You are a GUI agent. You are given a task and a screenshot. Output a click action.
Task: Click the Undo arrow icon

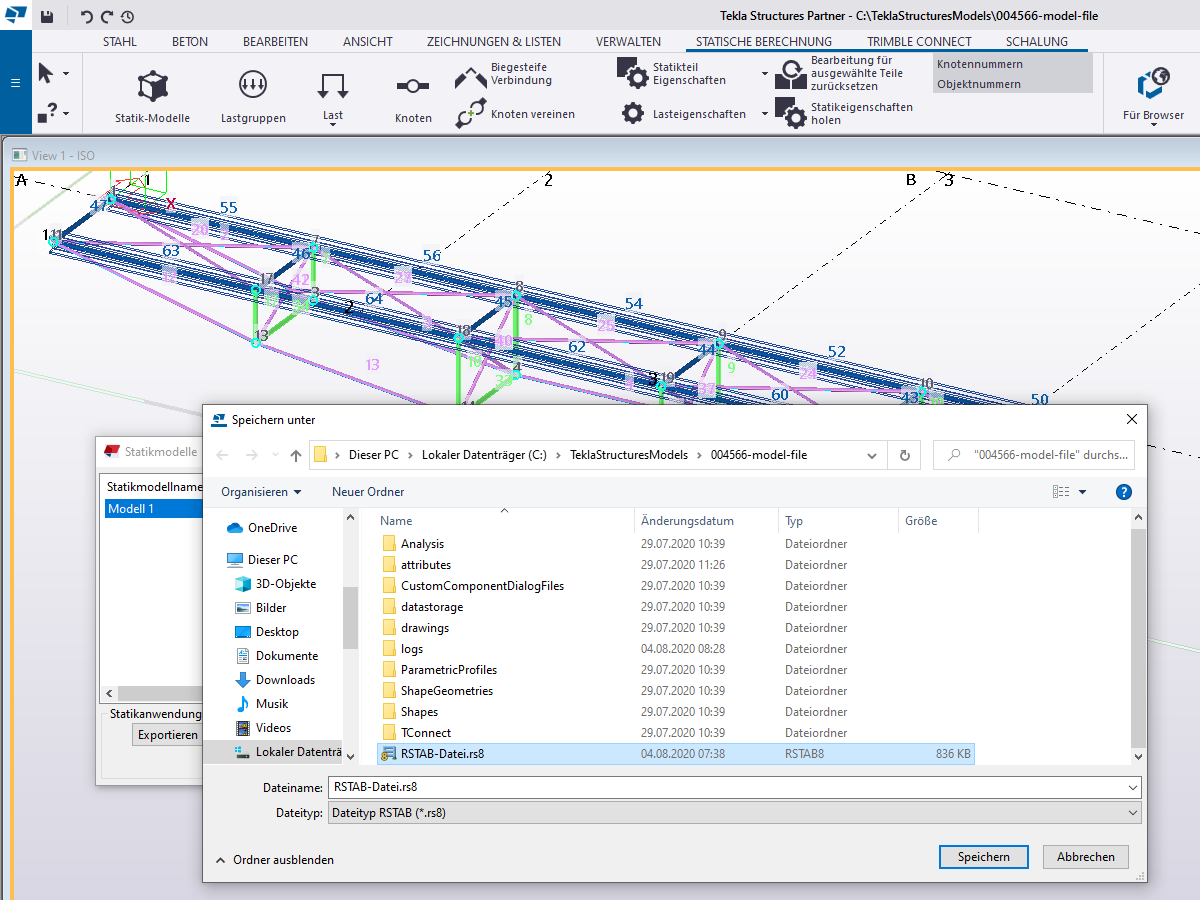pyautogui.click(x=87, y=16)
